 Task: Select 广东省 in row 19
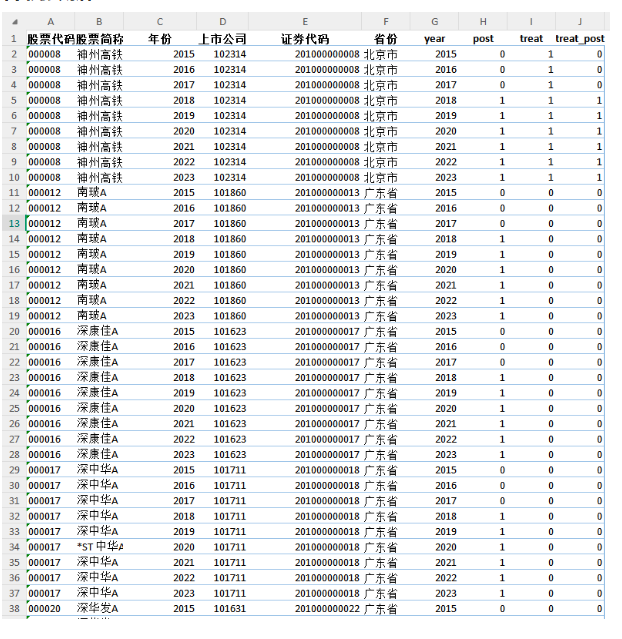click(386, 316)
